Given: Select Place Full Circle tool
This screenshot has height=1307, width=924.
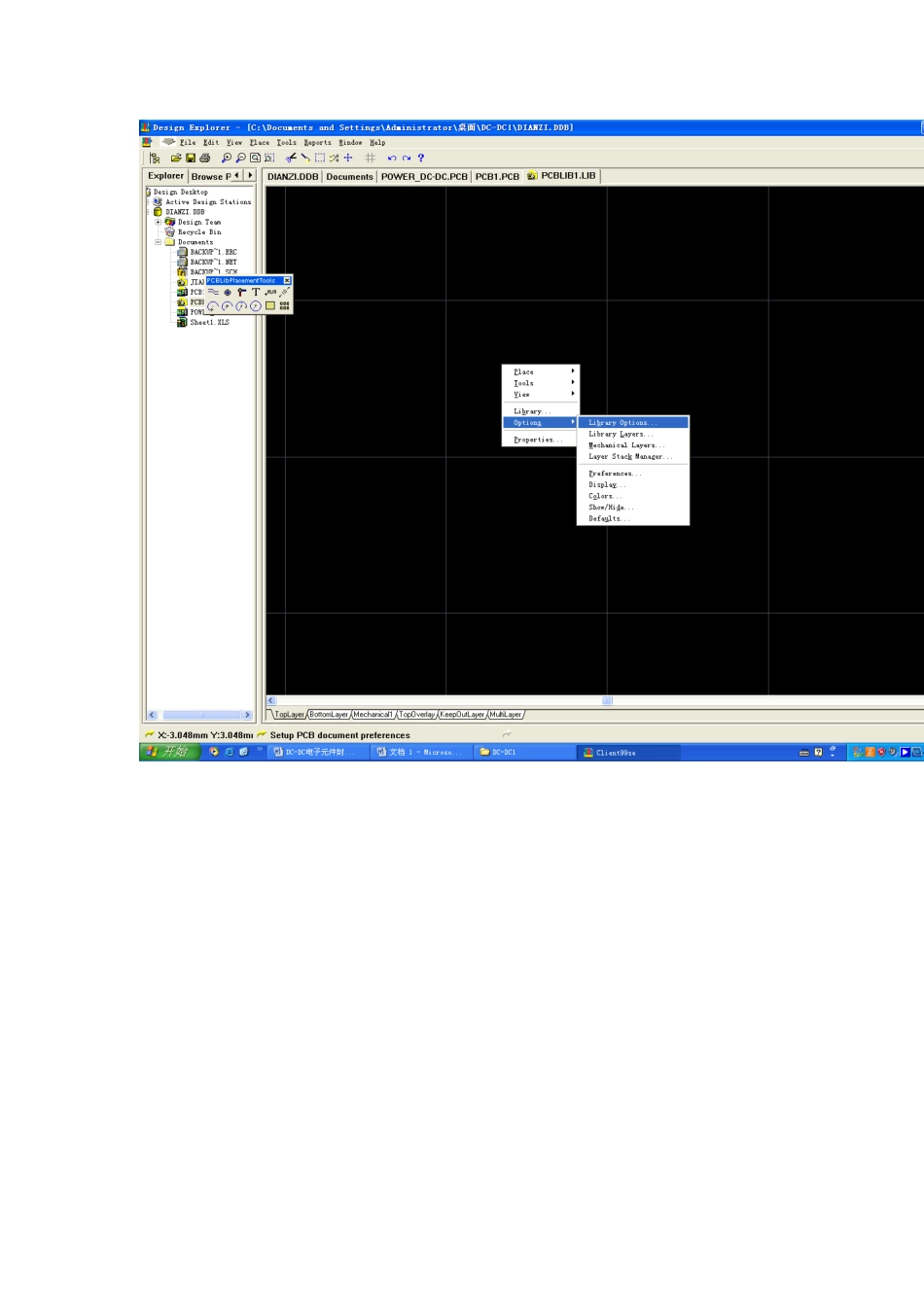Looking at the screenshot, I should click(x=256, y=305).
